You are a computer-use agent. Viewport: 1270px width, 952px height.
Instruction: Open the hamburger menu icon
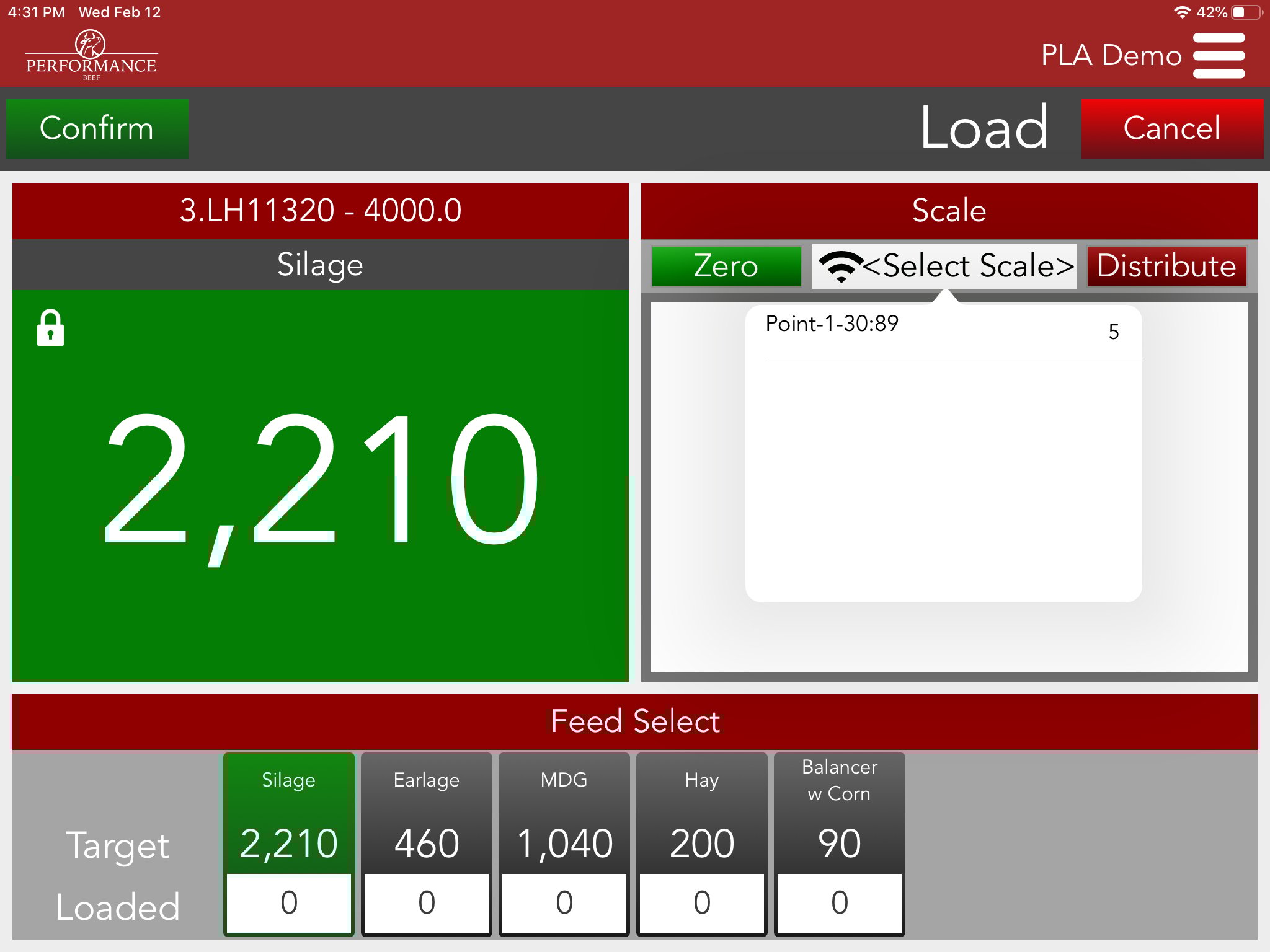tap(1219, 56)
